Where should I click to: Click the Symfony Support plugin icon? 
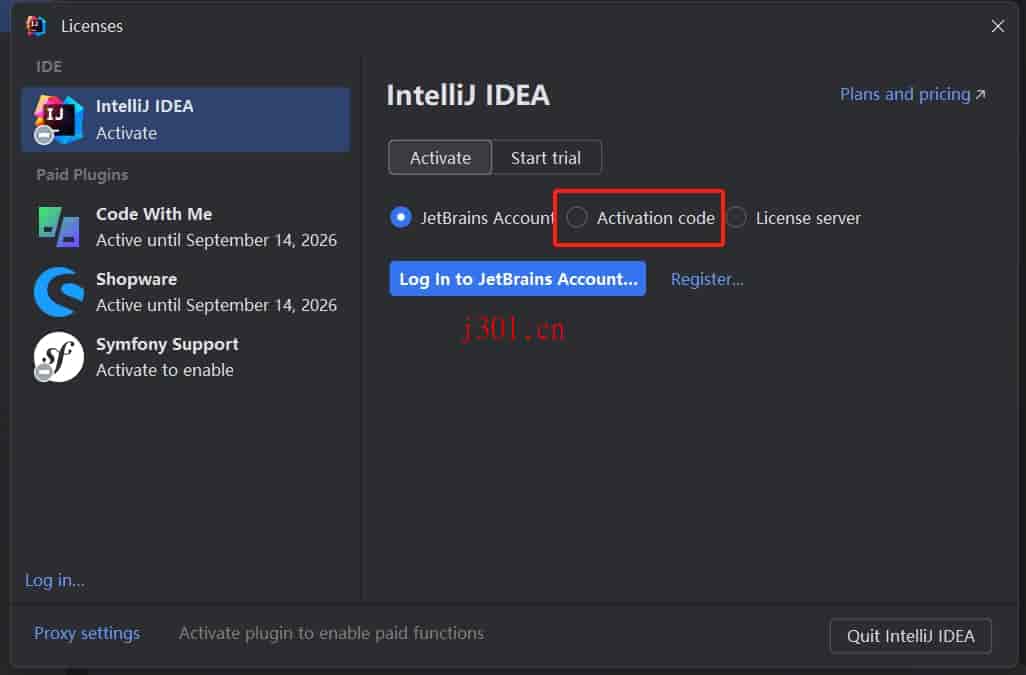(58, 356)
